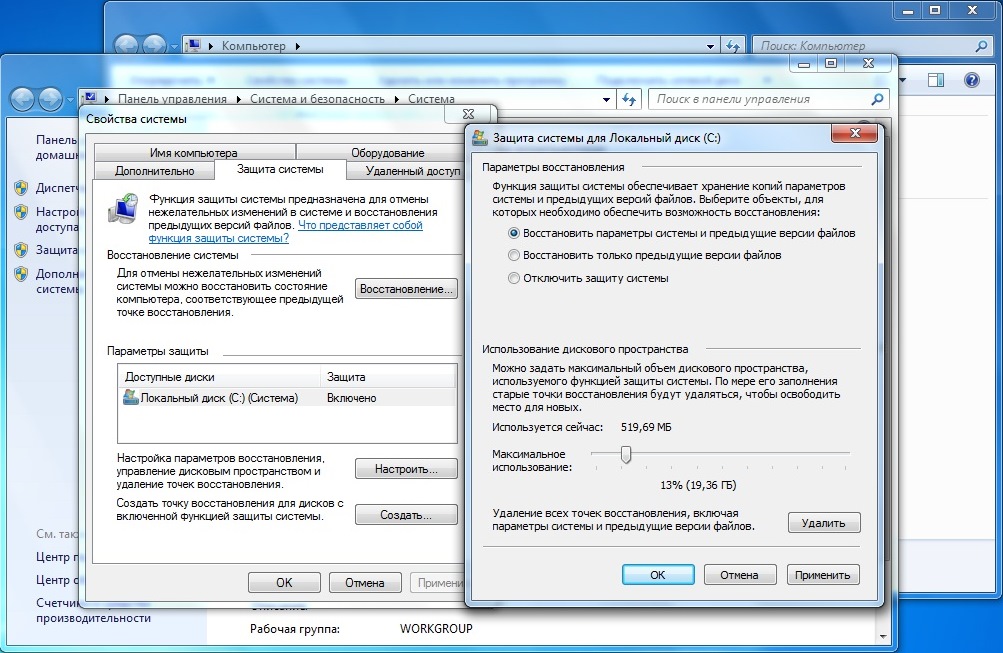Expand the arrow after Система и безопасность breadcrumb
Image resolution: width=1003 pixels, height=653 pixels.
click(x=396, y=99)
